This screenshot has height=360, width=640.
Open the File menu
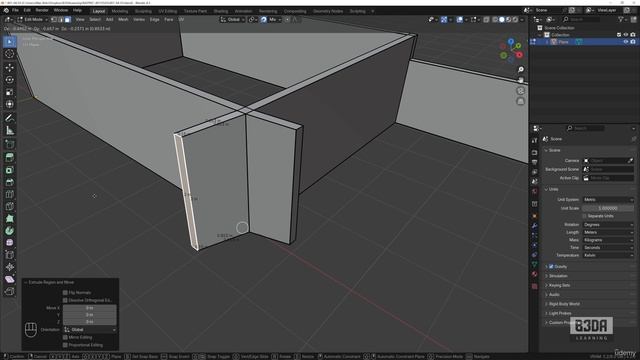(x=15, y=10)
